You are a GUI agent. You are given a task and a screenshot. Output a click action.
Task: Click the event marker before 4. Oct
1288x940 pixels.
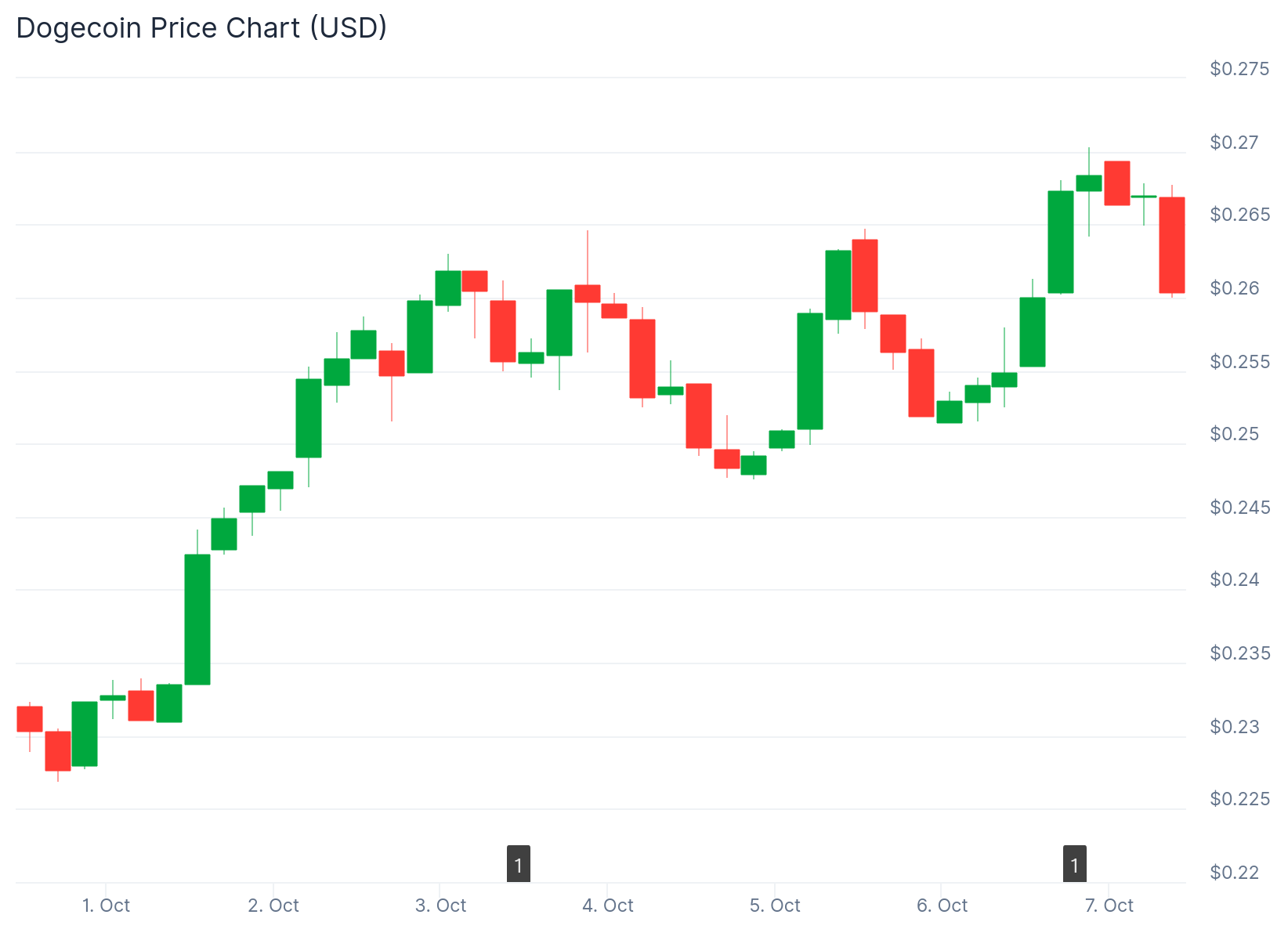[518, 865]
